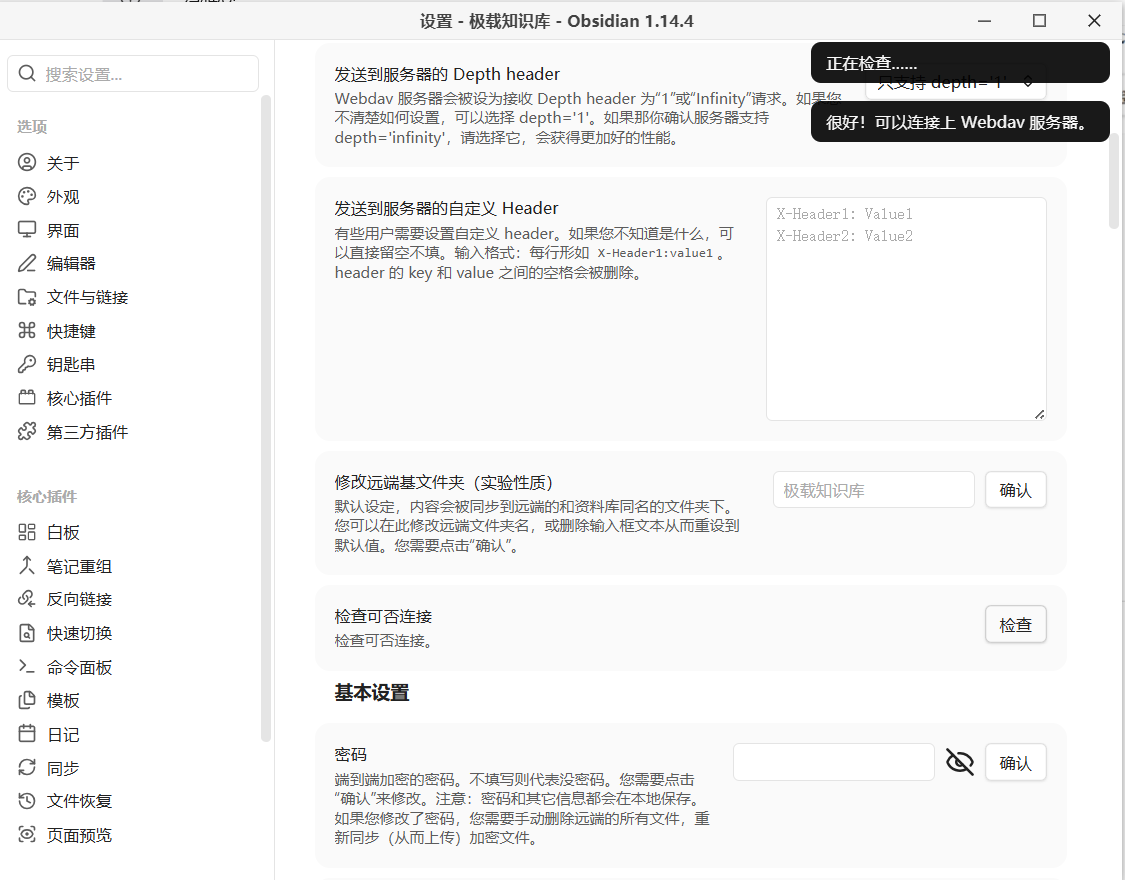The height and width of the screenshot is (880, 1125).
Task: Click the 快速切换 file-search icon
Action: coord(27,633)
